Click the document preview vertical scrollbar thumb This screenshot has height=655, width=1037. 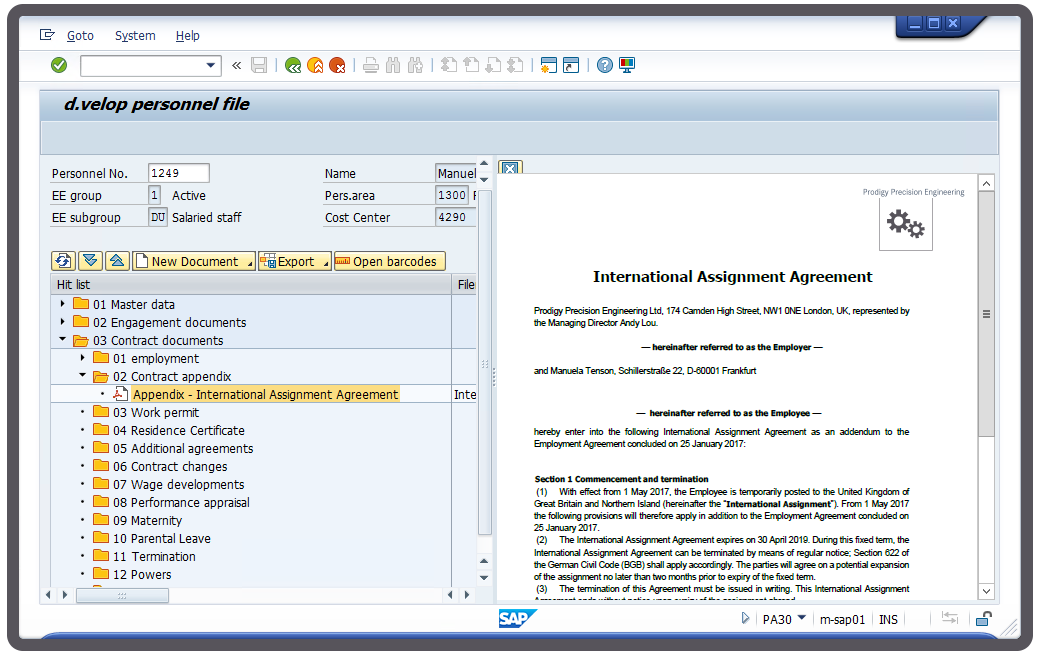pos(986,314)
